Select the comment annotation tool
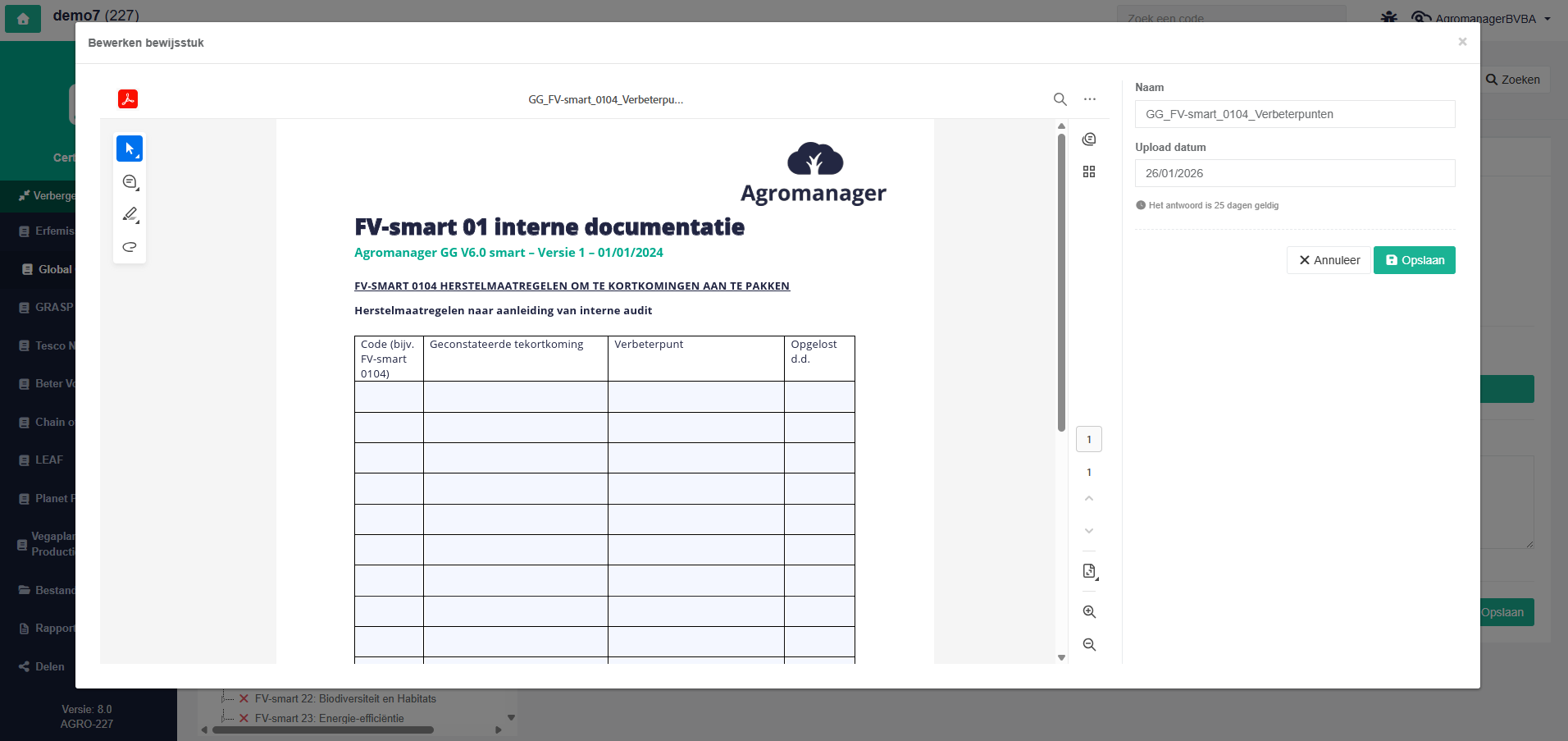 pos(130,182)
